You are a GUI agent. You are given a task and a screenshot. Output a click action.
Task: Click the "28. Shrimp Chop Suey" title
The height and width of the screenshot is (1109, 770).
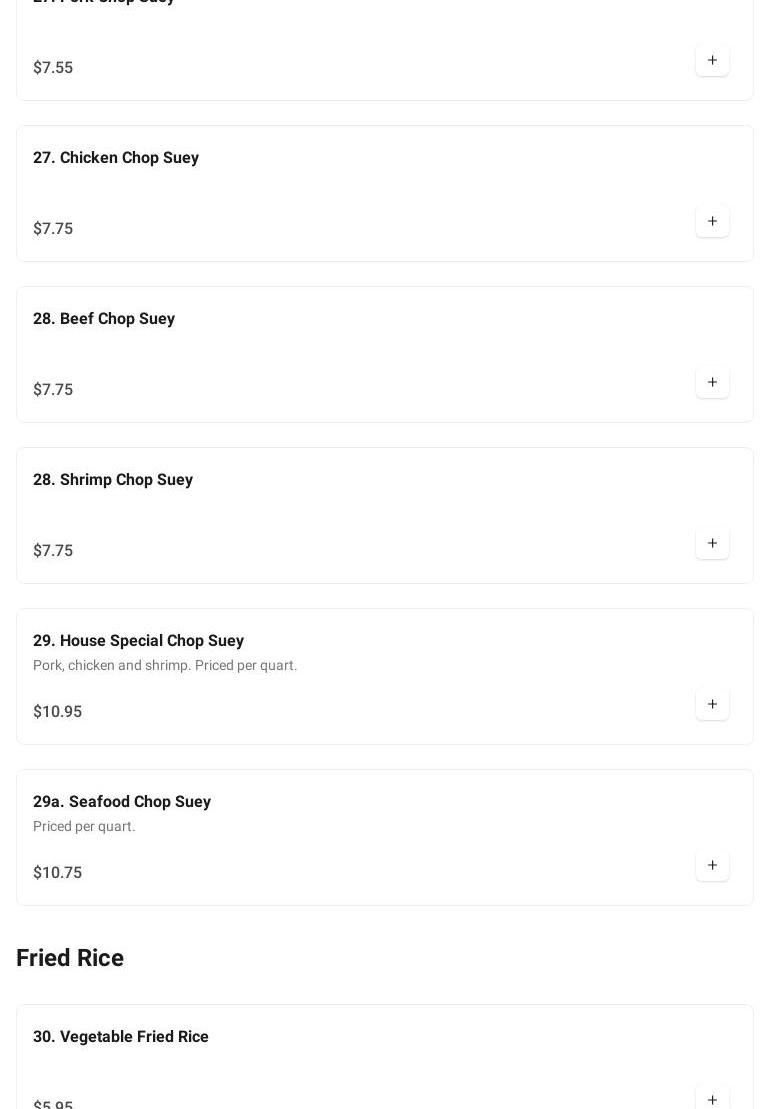coord(113,480)
